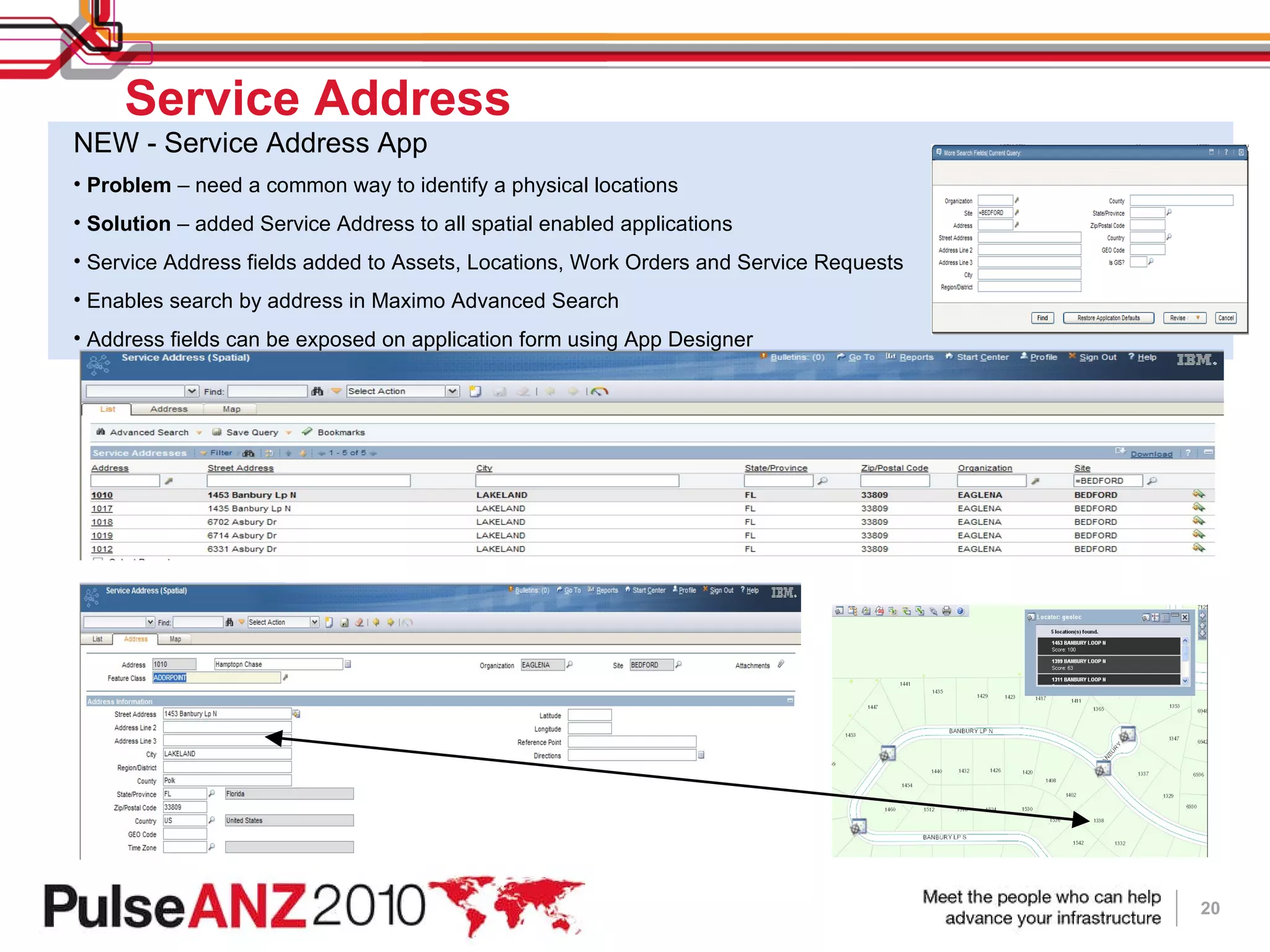Click County field in search dialog
This screenshot has width=1270, height=952.
tap(1181, 200)
